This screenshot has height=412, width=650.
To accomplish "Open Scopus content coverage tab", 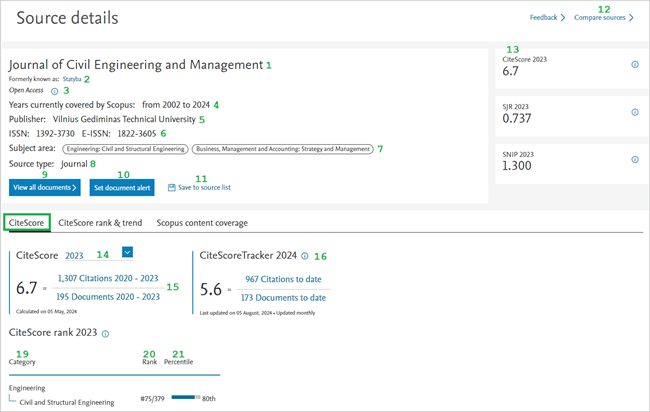I will (x=202, y=223).
